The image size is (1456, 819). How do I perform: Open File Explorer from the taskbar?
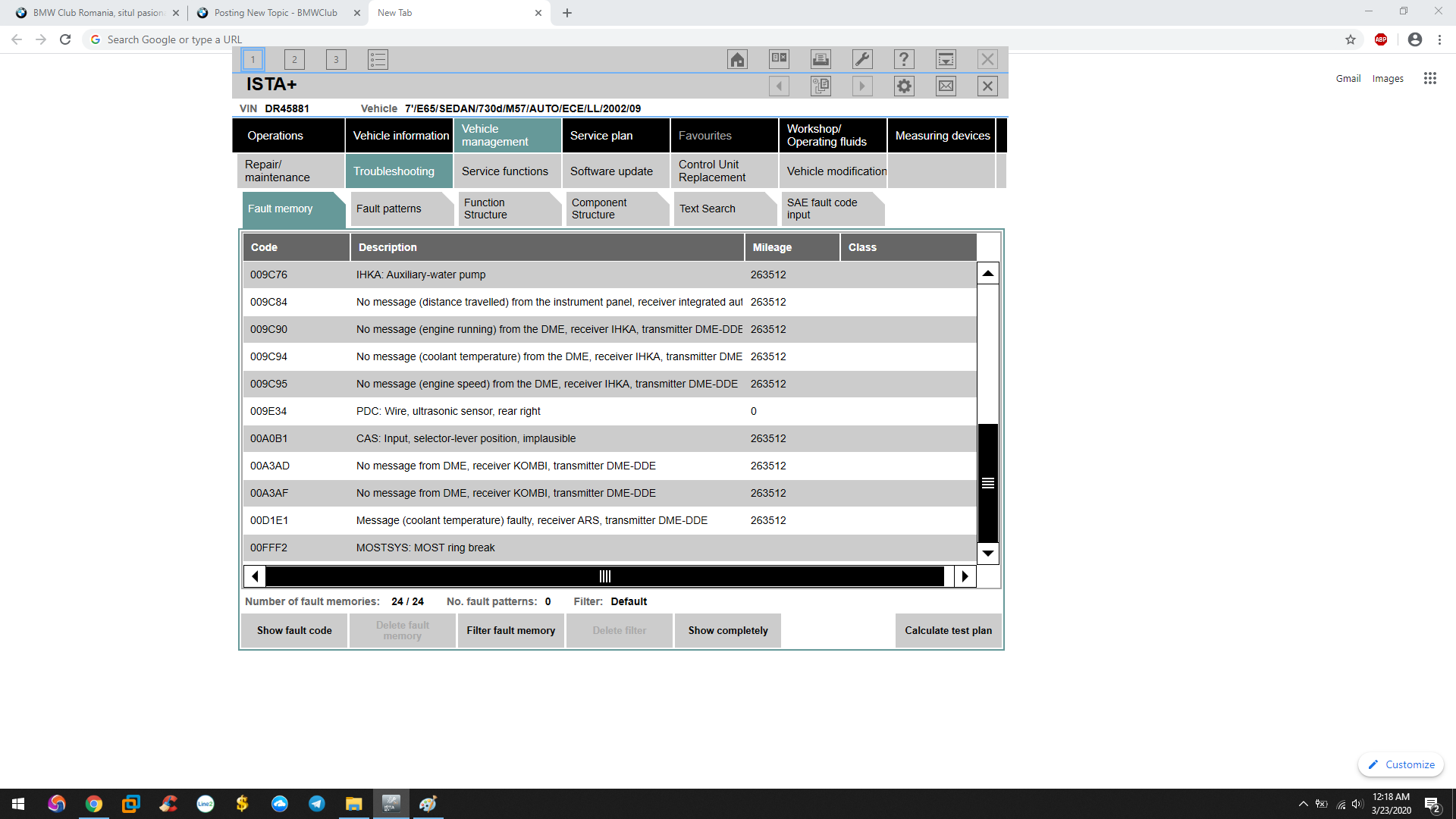click(354, 804)
